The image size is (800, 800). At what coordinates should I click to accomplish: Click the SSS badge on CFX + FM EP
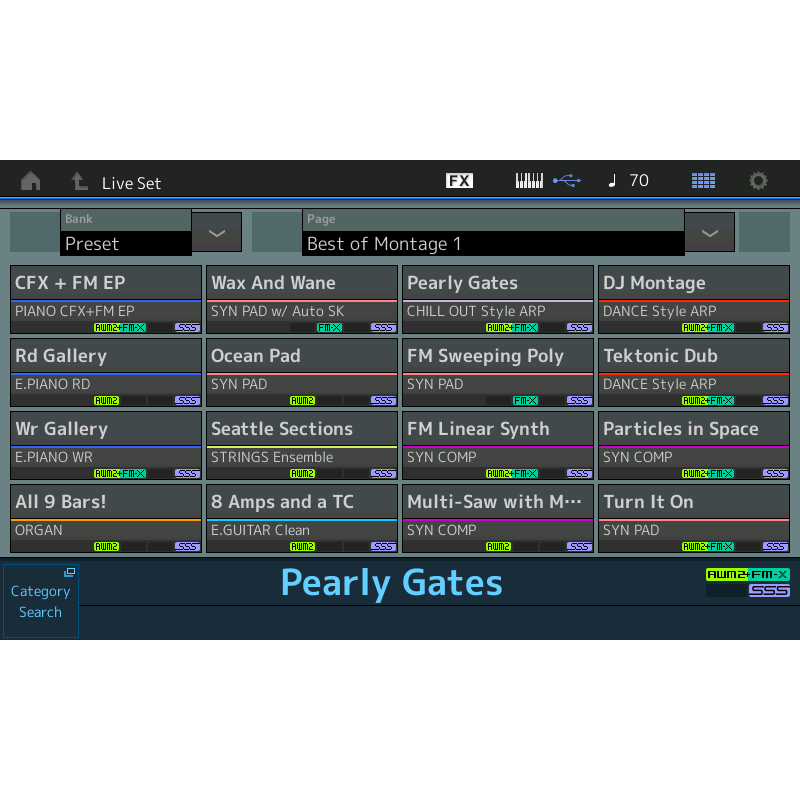coord(187,328)
